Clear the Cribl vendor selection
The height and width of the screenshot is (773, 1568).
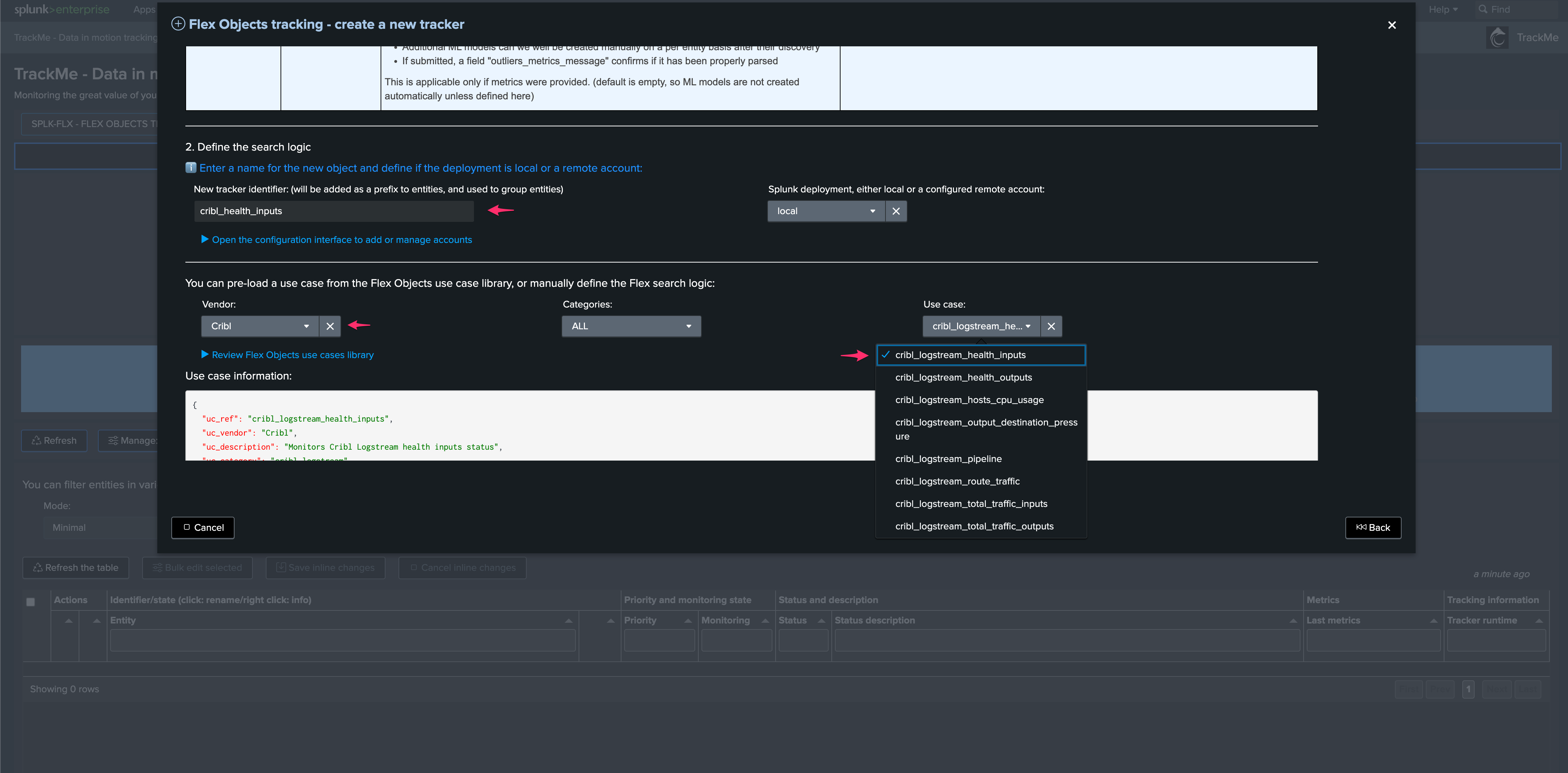330,326
